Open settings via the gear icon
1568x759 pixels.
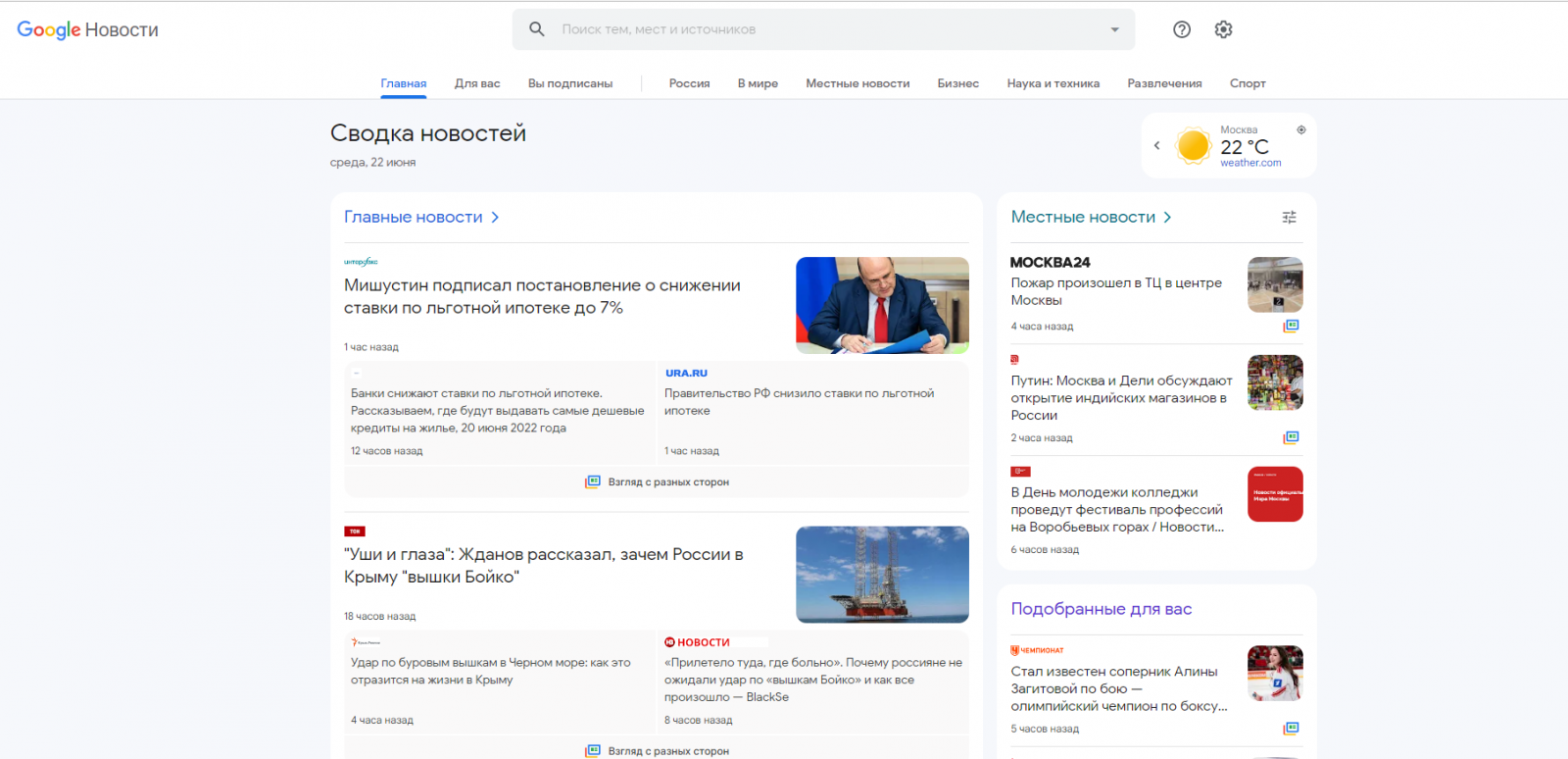1223,29
